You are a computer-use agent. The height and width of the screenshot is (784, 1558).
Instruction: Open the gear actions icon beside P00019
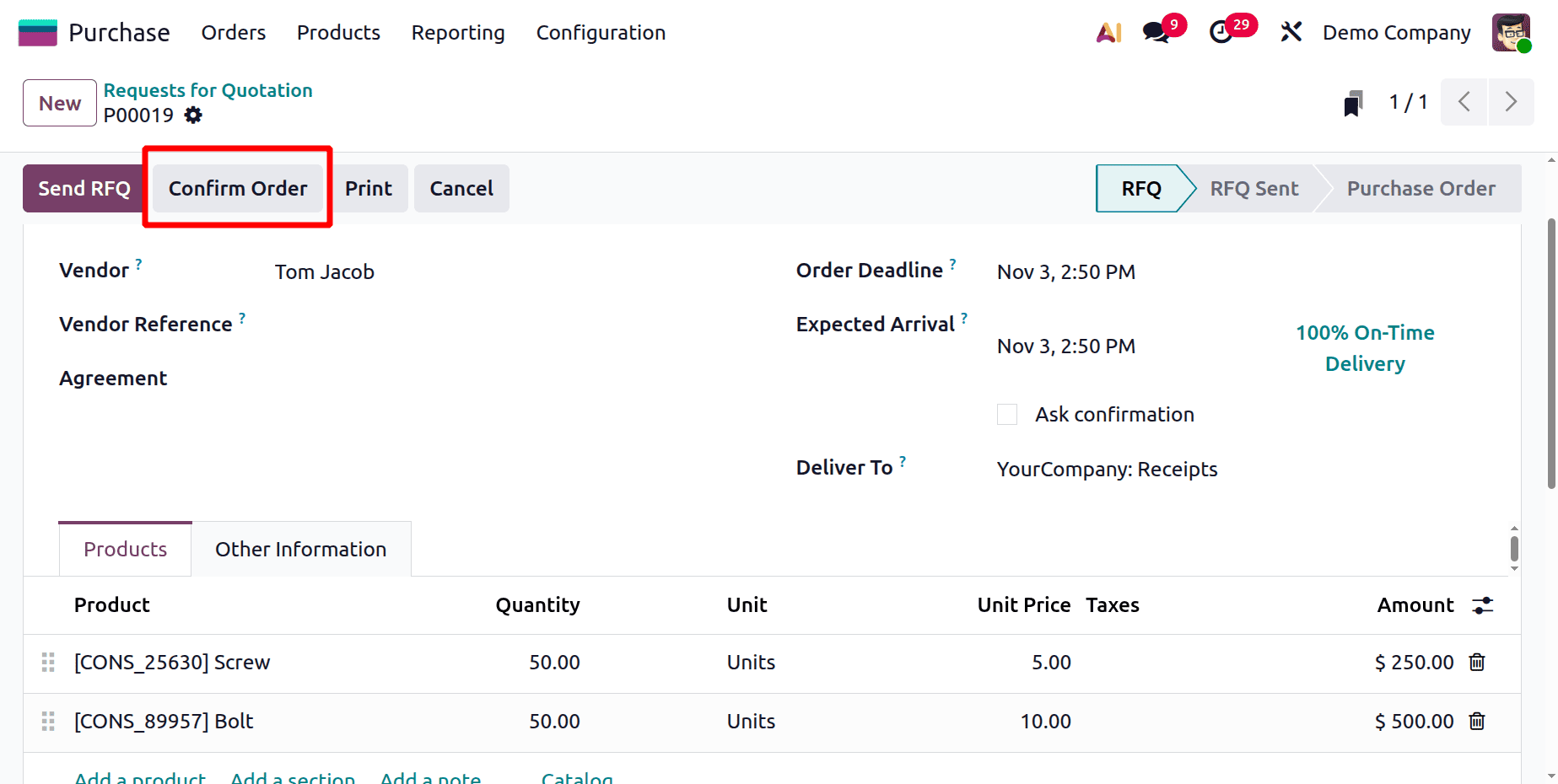pyautogui.click(x=192, y=115)
